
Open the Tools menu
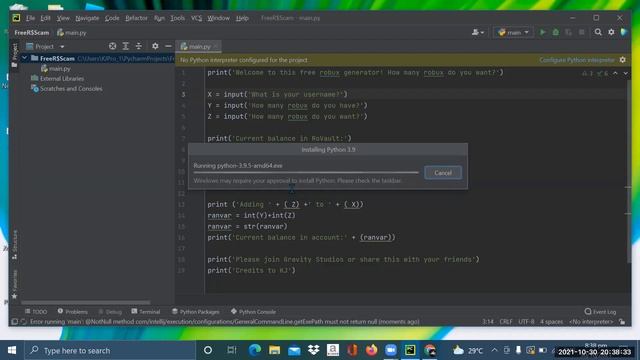[178, 18]
